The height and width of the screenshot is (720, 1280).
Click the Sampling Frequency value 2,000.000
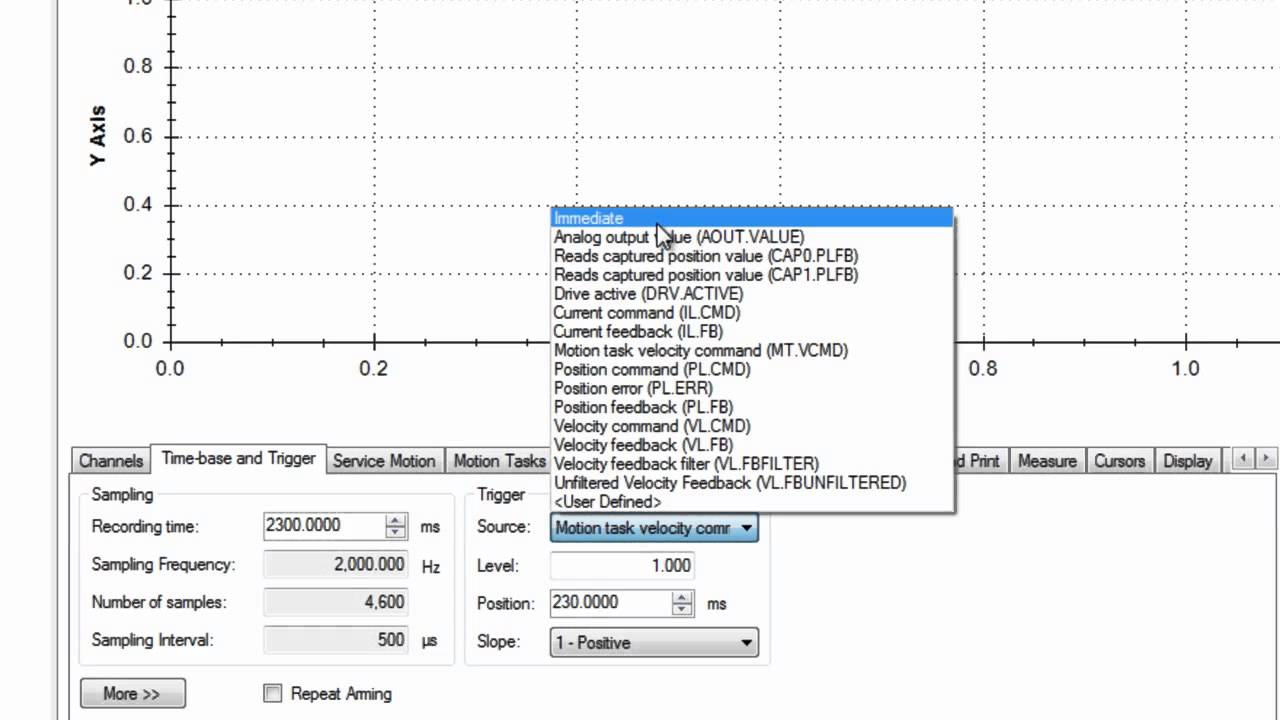pyautogui.click(x=335, y=565)
